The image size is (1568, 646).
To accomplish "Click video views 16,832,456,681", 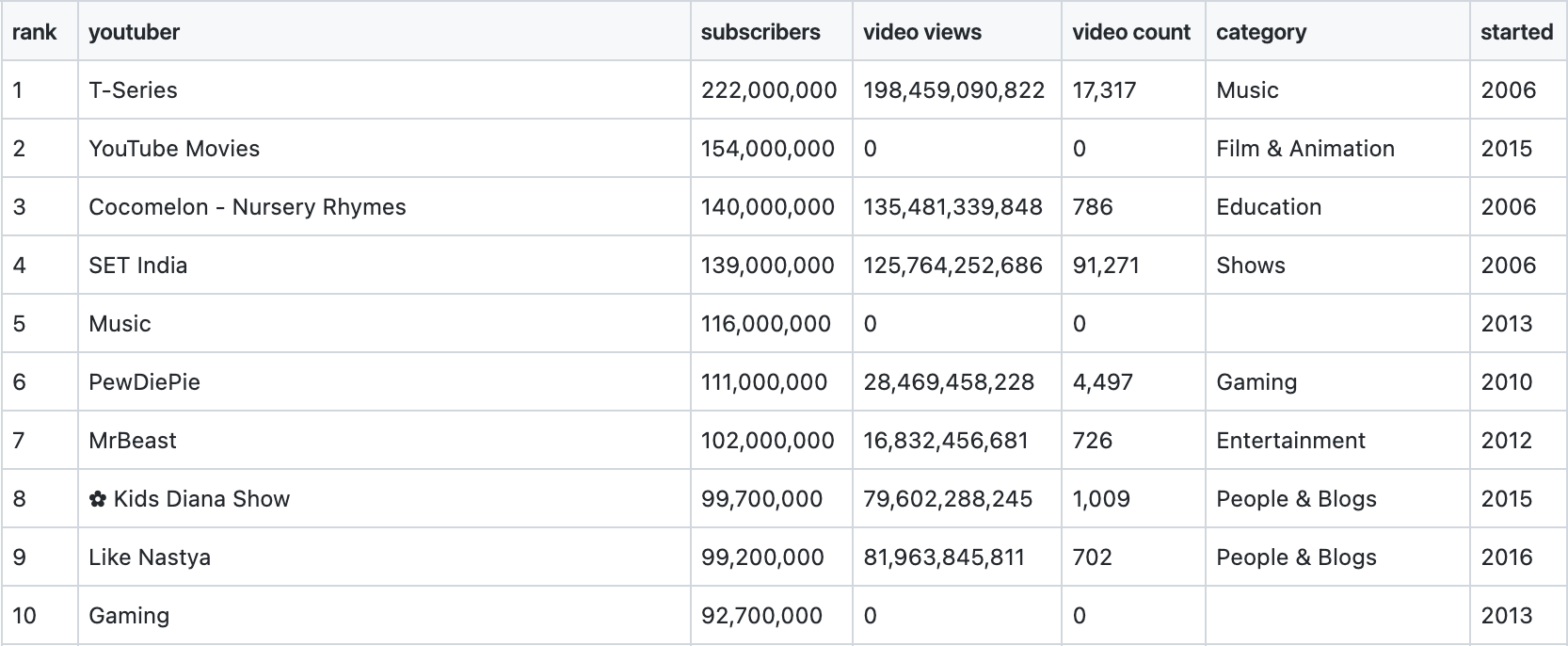I will 946,441.
